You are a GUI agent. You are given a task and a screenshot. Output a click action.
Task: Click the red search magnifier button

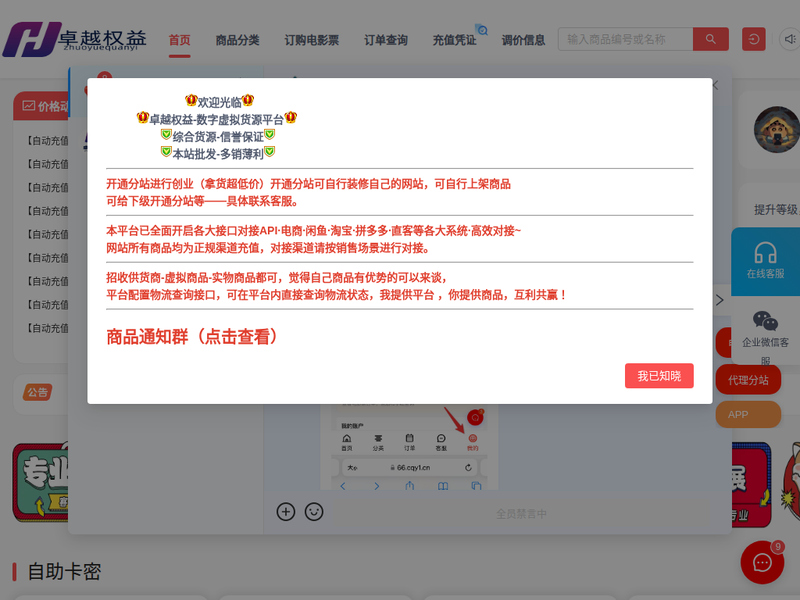pyautogui.click(x=711, y=39)
